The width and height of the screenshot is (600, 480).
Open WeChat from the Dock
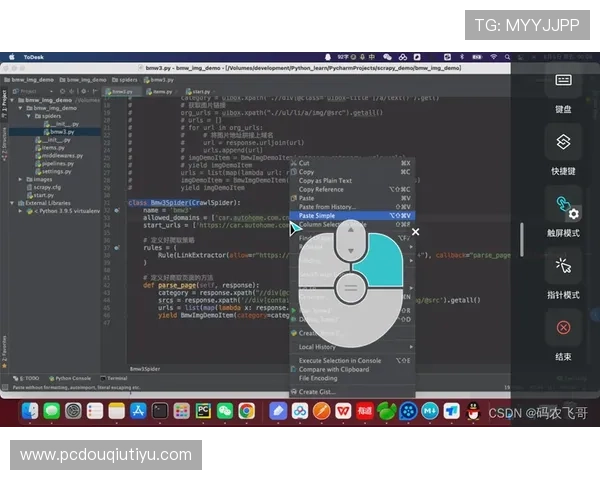tap(225, 411)
